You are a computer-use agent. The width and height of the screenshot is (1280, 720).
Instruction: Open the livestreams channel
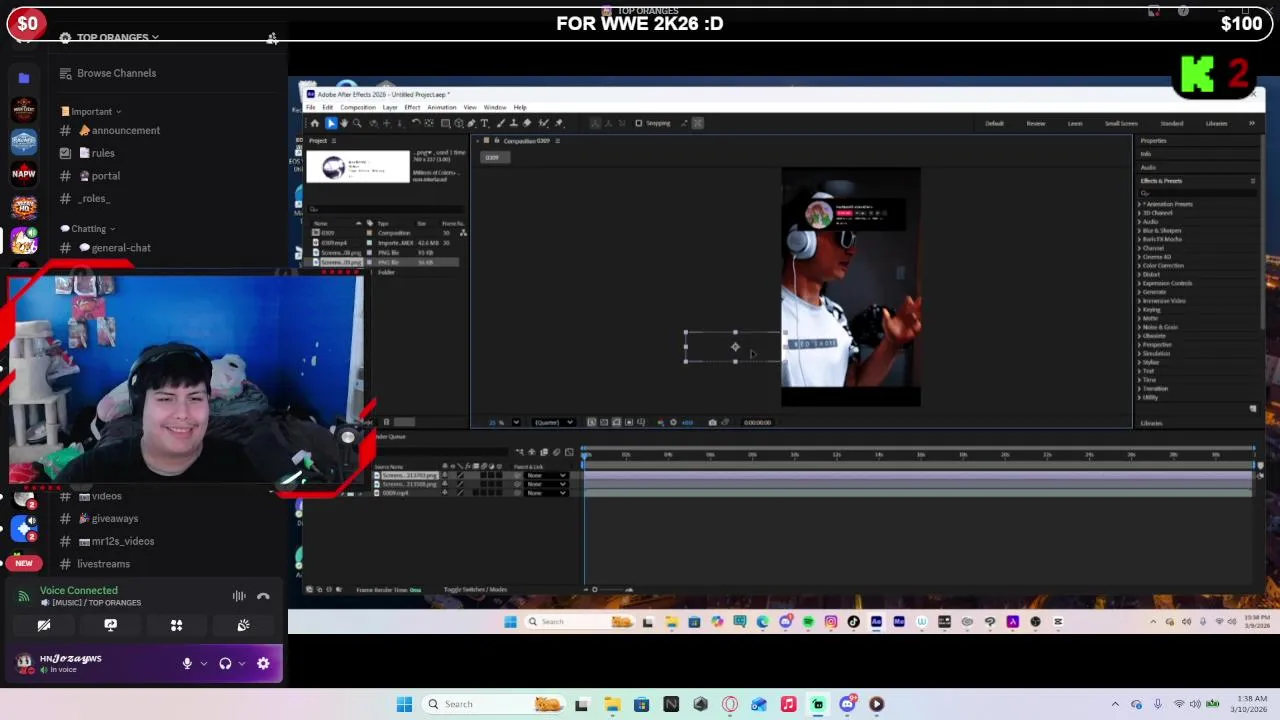coord(104,564)
